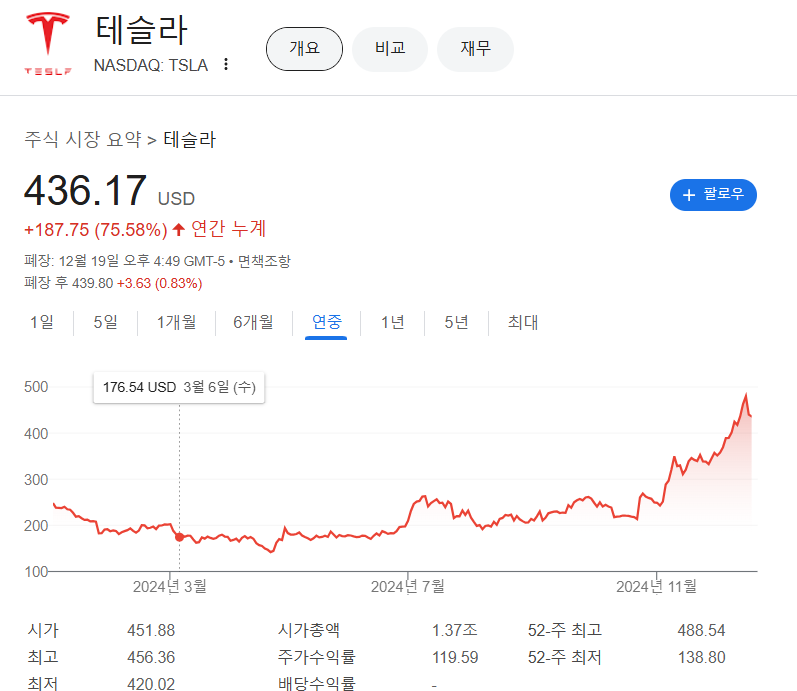This screenshot has height=691, width=797.
Task: Click the 최고 value 456.36
Action: click(151, 657)
